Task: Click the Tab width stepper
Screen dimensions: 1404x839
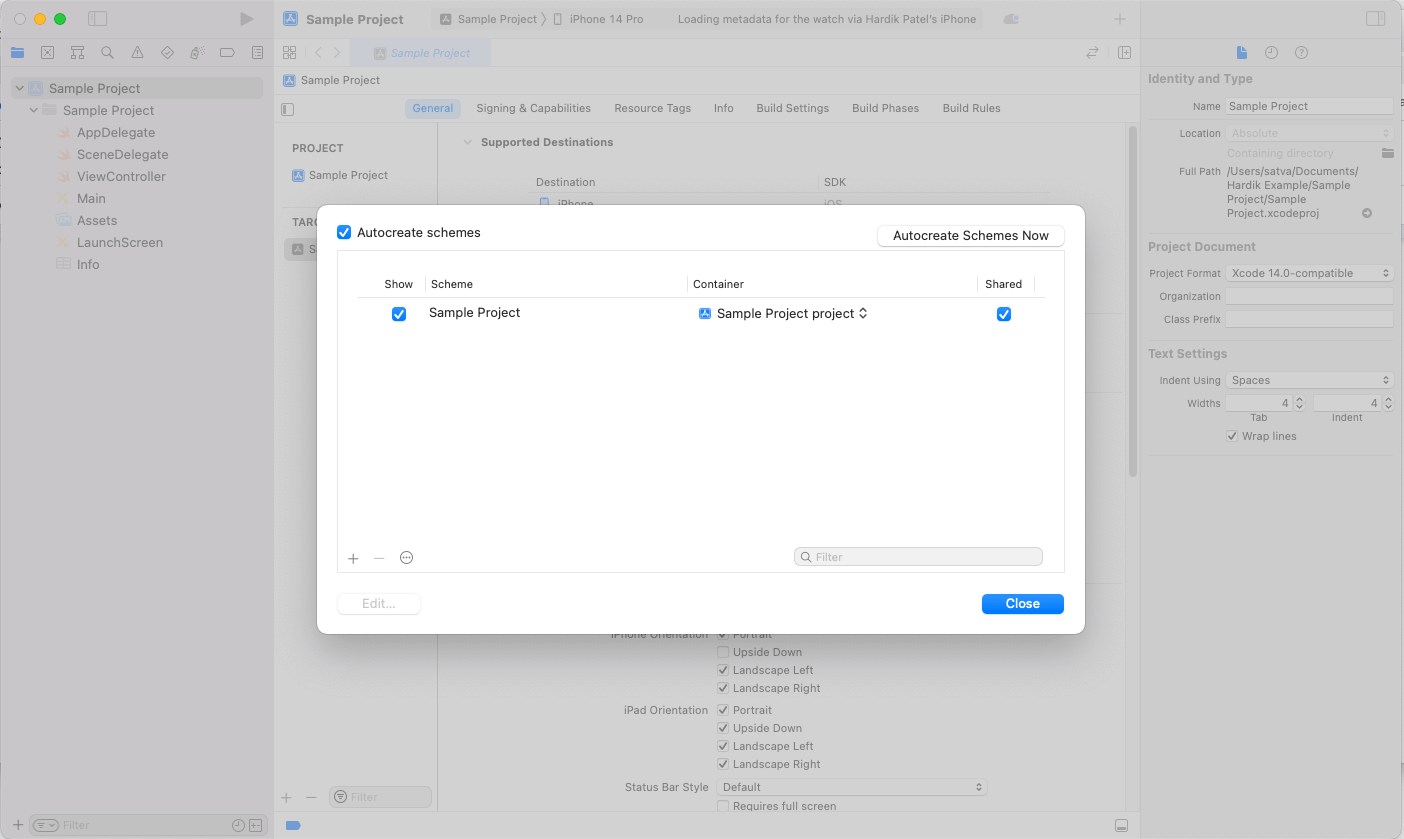Action: click(x=1299, y=403)
